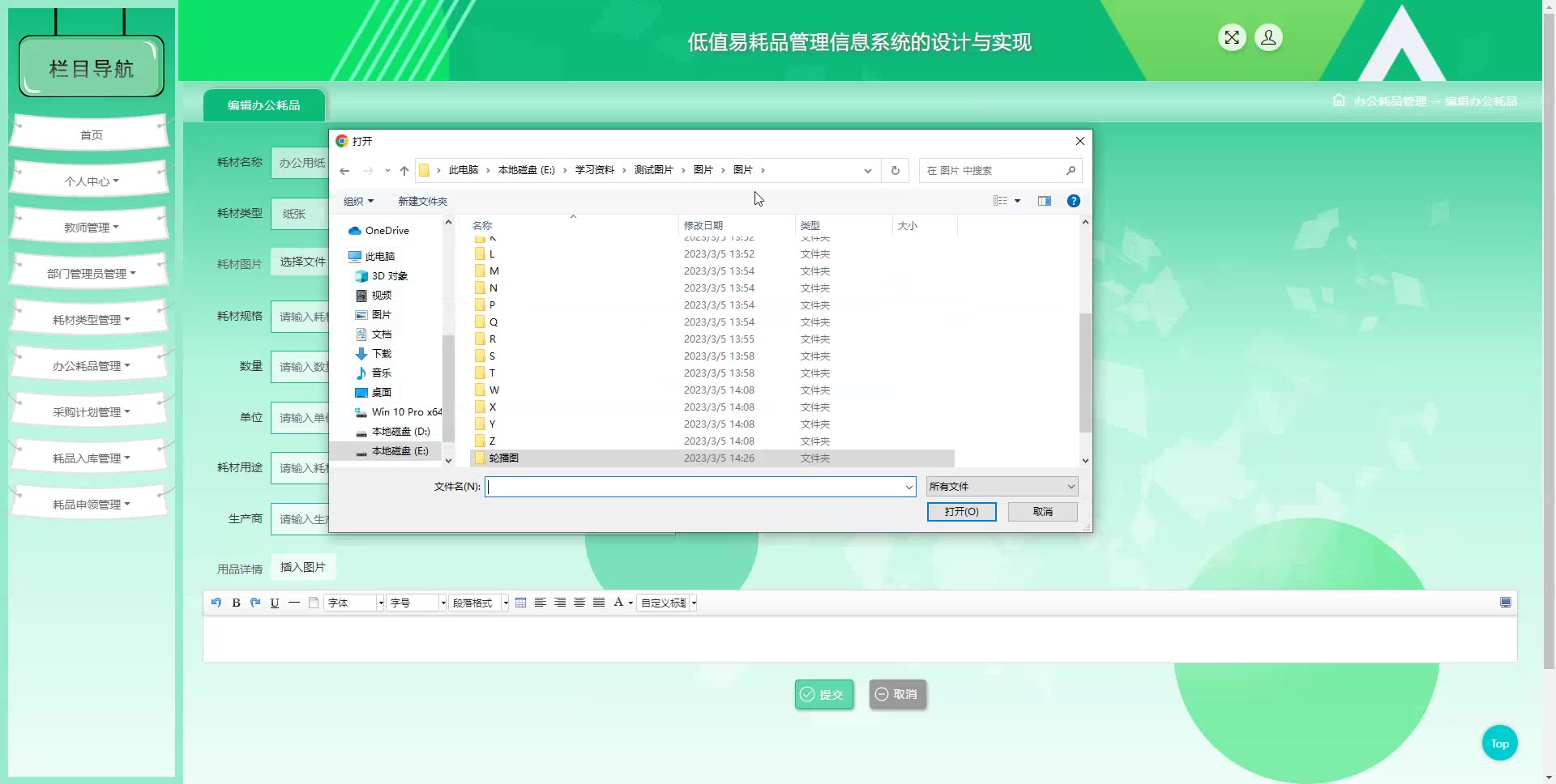Viewport: 1556px width, 784px height.
Task: Click the 在 图片 中搜索 search box
Action: coord(1000,171)
